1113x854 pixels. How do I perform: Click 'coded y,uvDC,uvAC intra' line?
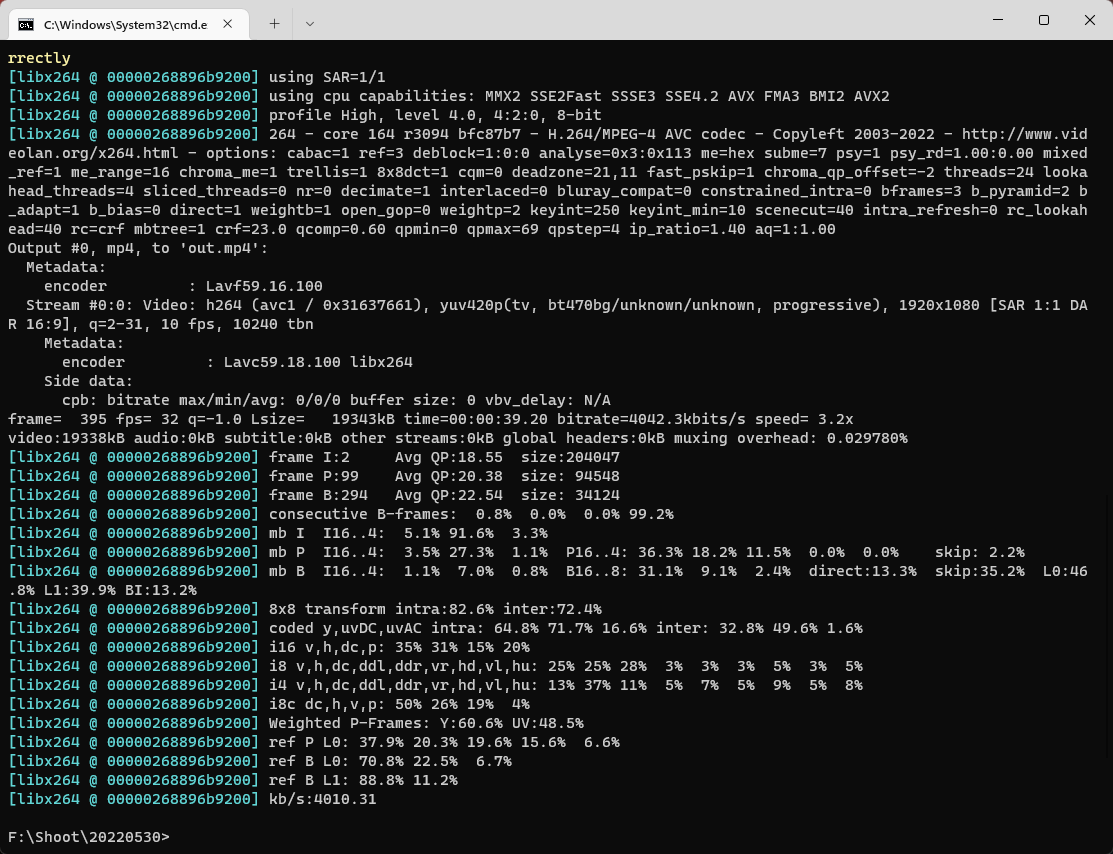tap(435, 628)
